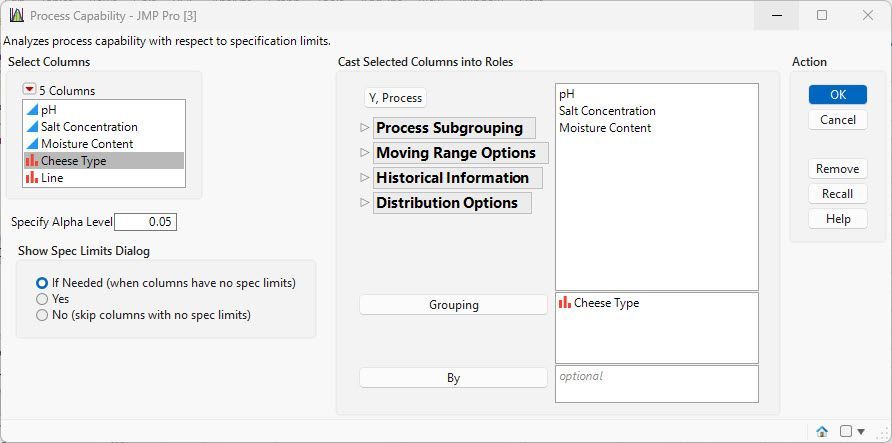
Task: Choose 'Yes' for Show Spec Limits Dialog
Action: click(42, 299)
